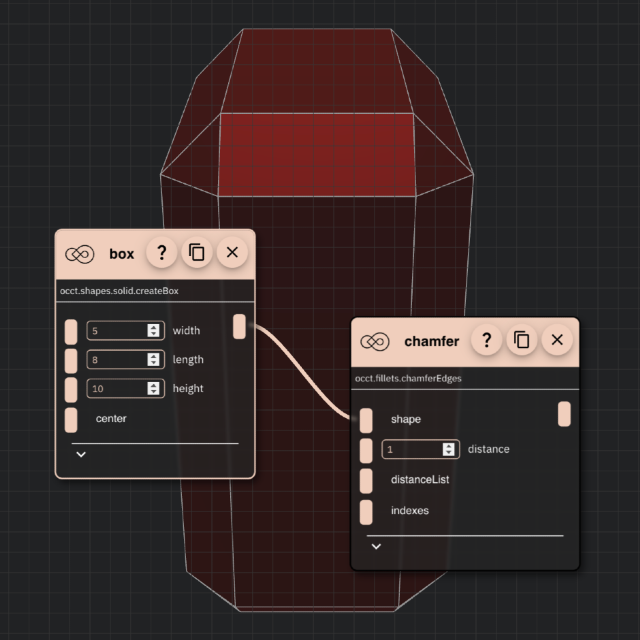Select the indexes input socket
This screenshot has height=640, width=640.
[x=366, y=512]
